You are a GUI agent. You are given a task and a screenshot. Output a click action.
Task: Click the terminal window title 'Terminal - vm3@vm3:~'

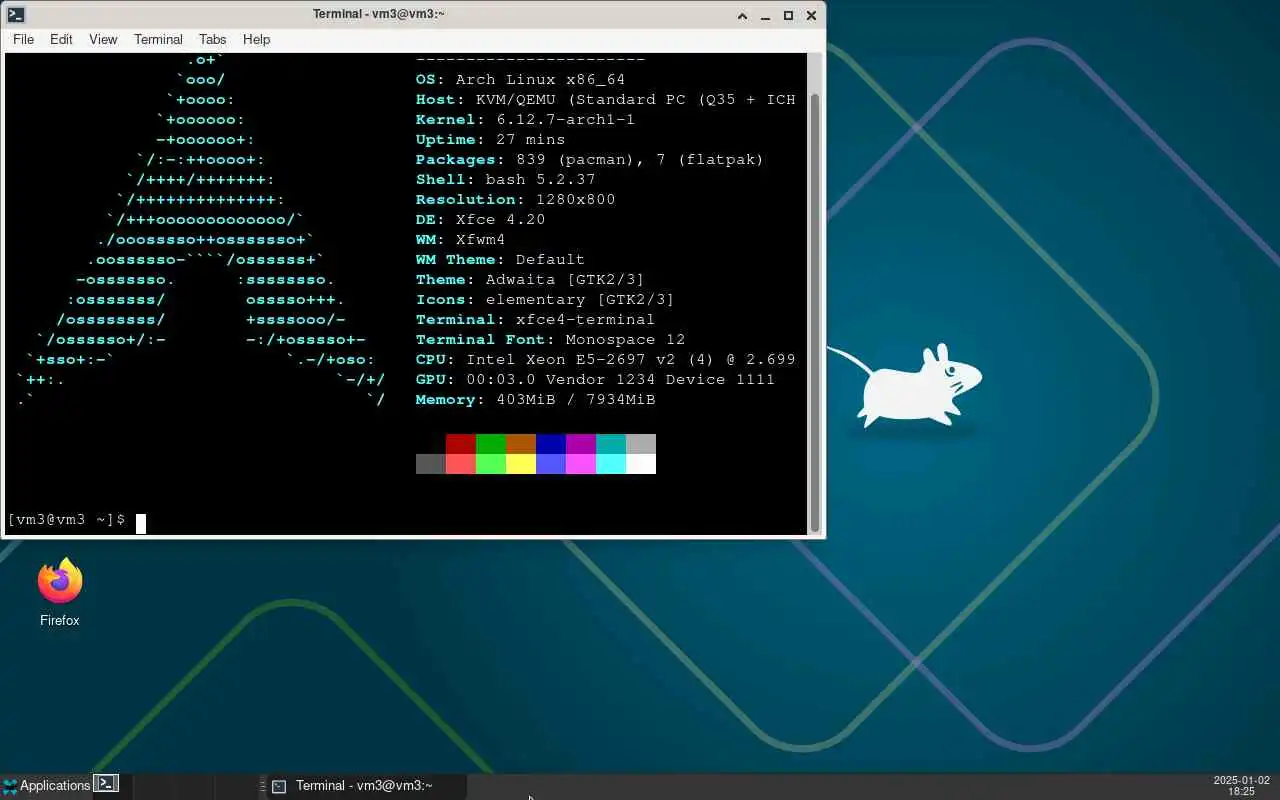(379, 14)
